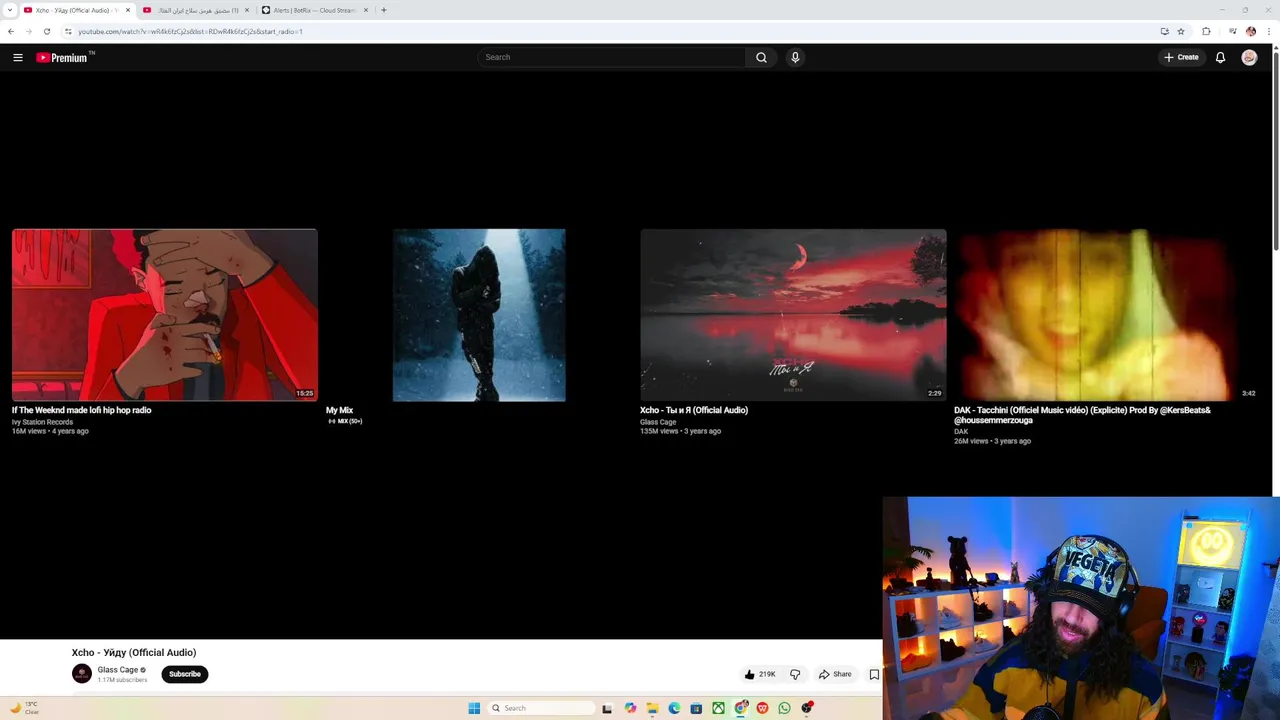This screenshot has width=1280, height=720.
Task: Like the video with thumbs up
Action: pos(760,674)
